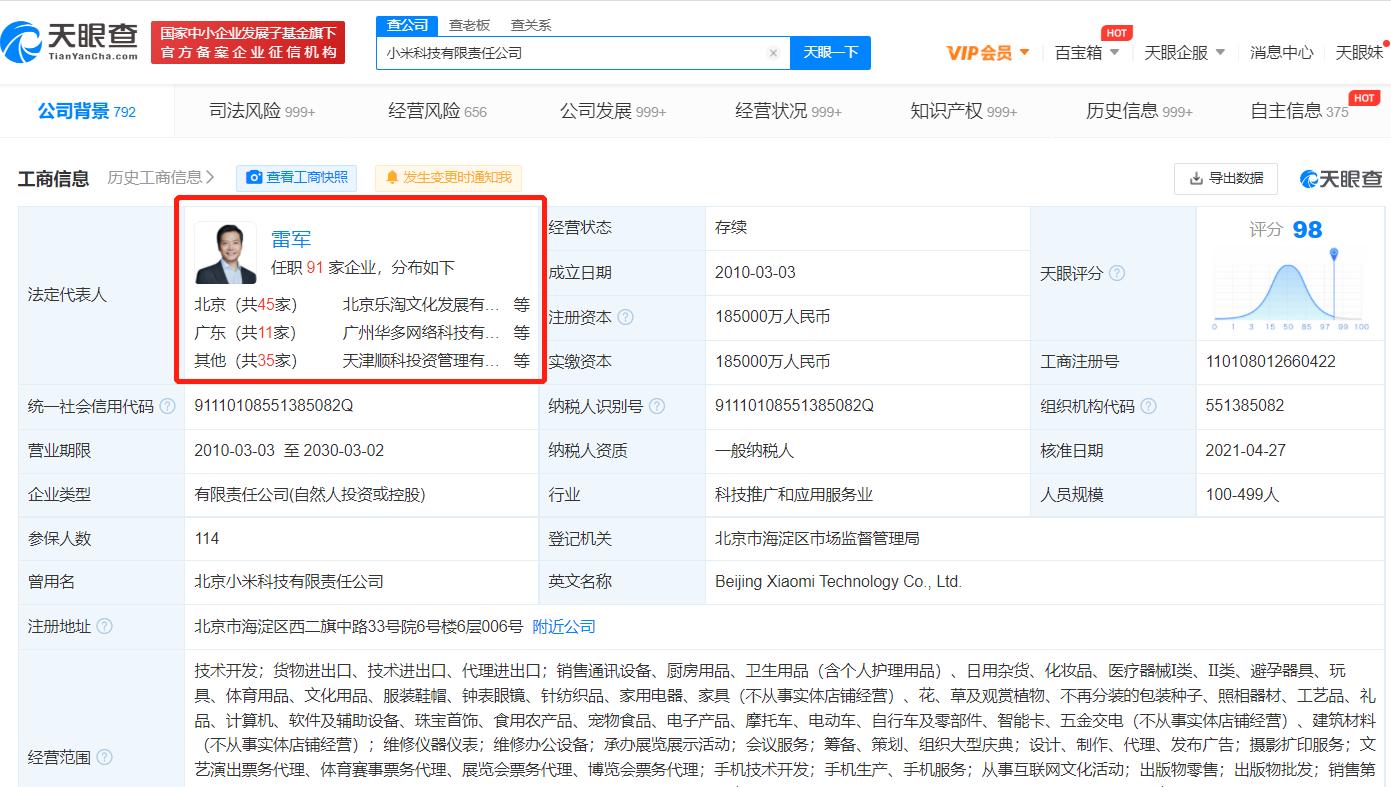Click the info icon next to 组织机构代码
This screenshot has height=787, width=1391.
pyautogui.click(x=1148, y=406)
